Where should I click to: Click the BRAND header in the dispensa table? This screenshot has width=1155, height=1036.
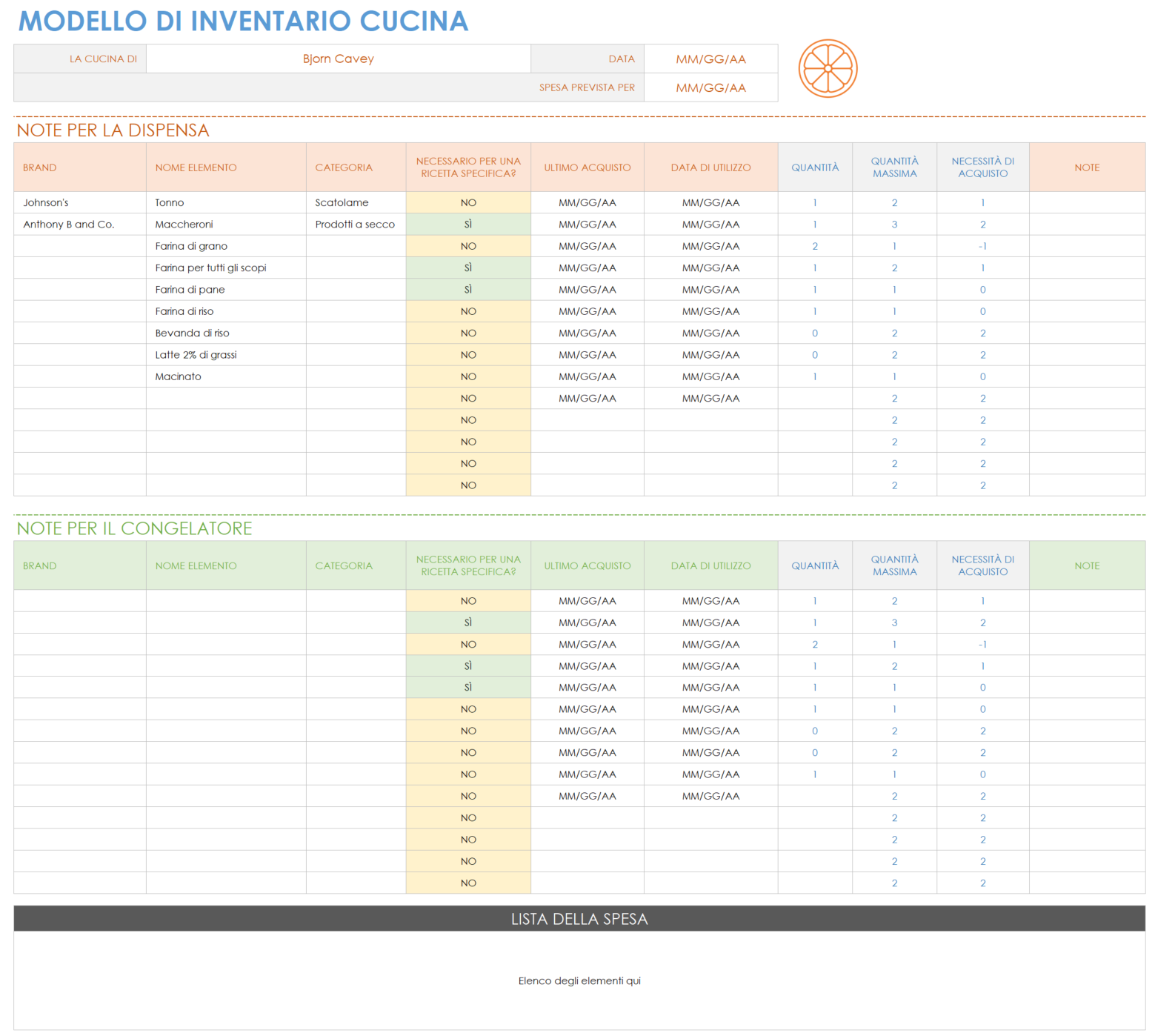[x=80, y=167]
